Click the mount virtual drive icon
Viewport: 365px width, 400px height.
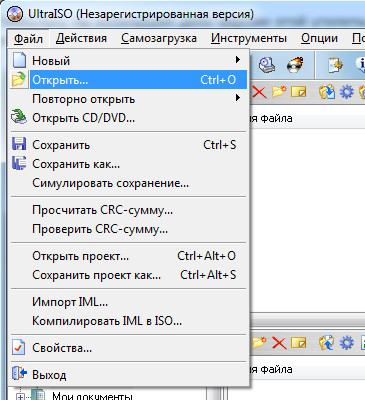(267, 65)
